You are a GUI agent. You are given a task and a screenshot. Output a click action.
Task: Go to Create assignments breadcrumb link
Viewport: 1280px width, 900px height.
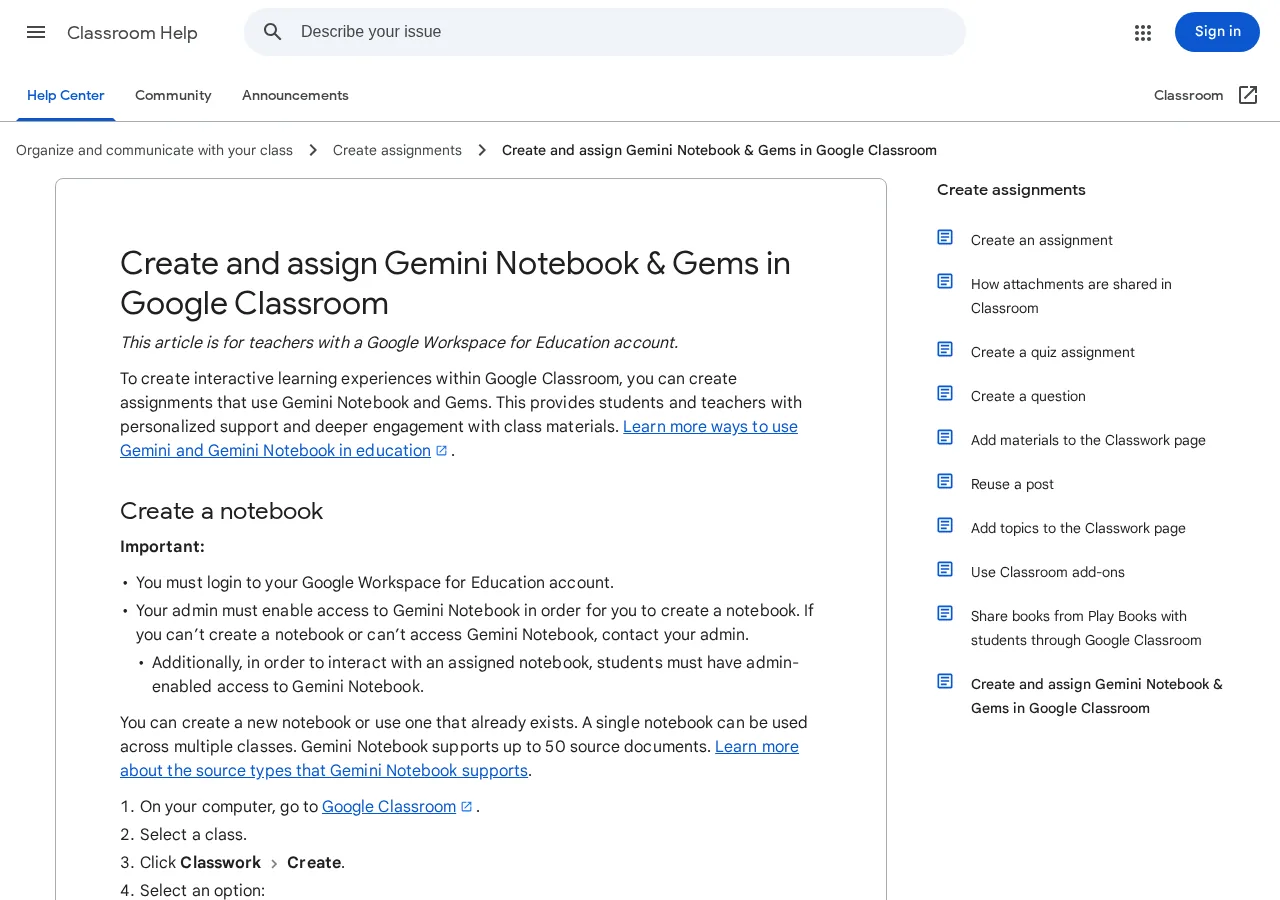397,150
